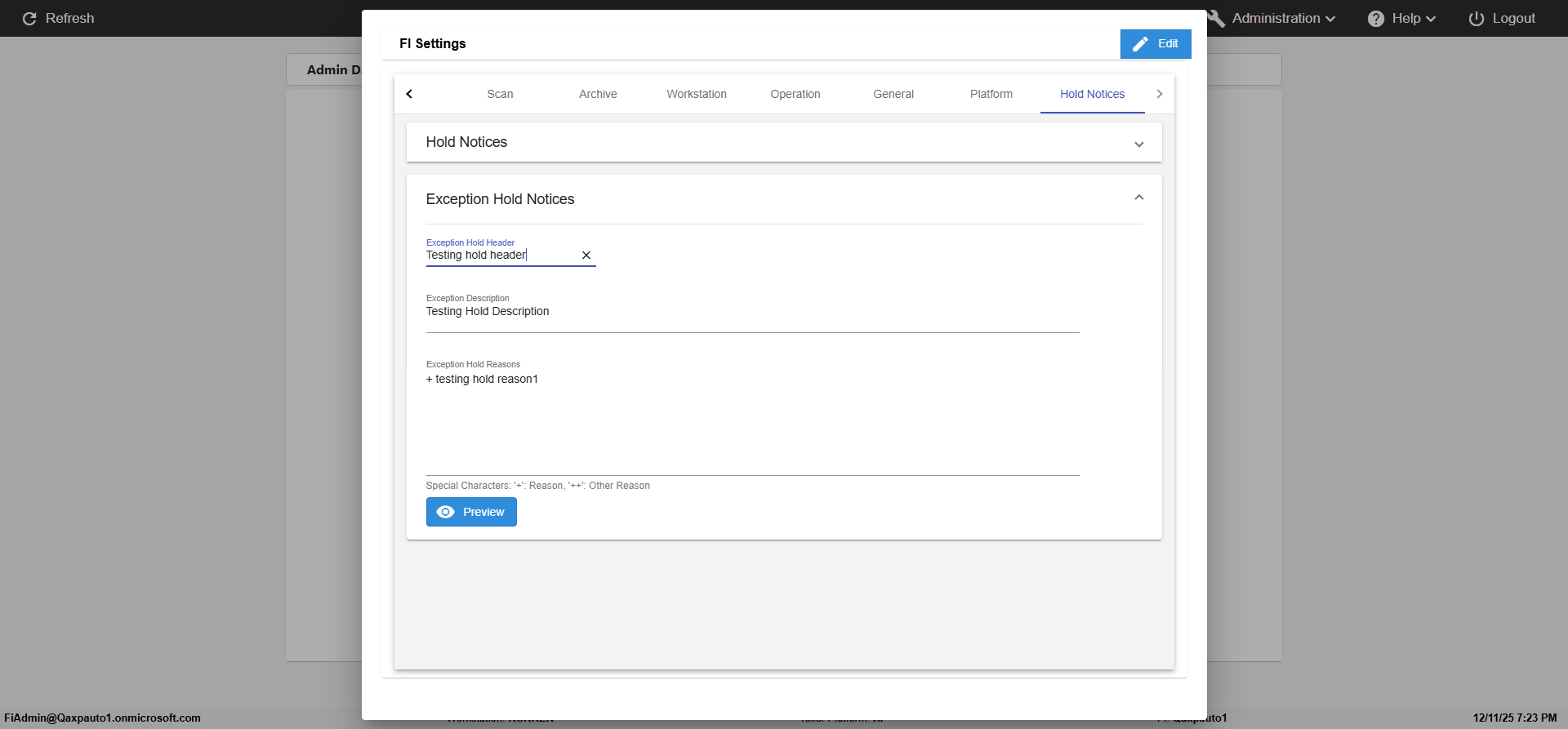Expand the Hold Notices section
Viewport: 1568px width, 729px height.
point(1138,144)
